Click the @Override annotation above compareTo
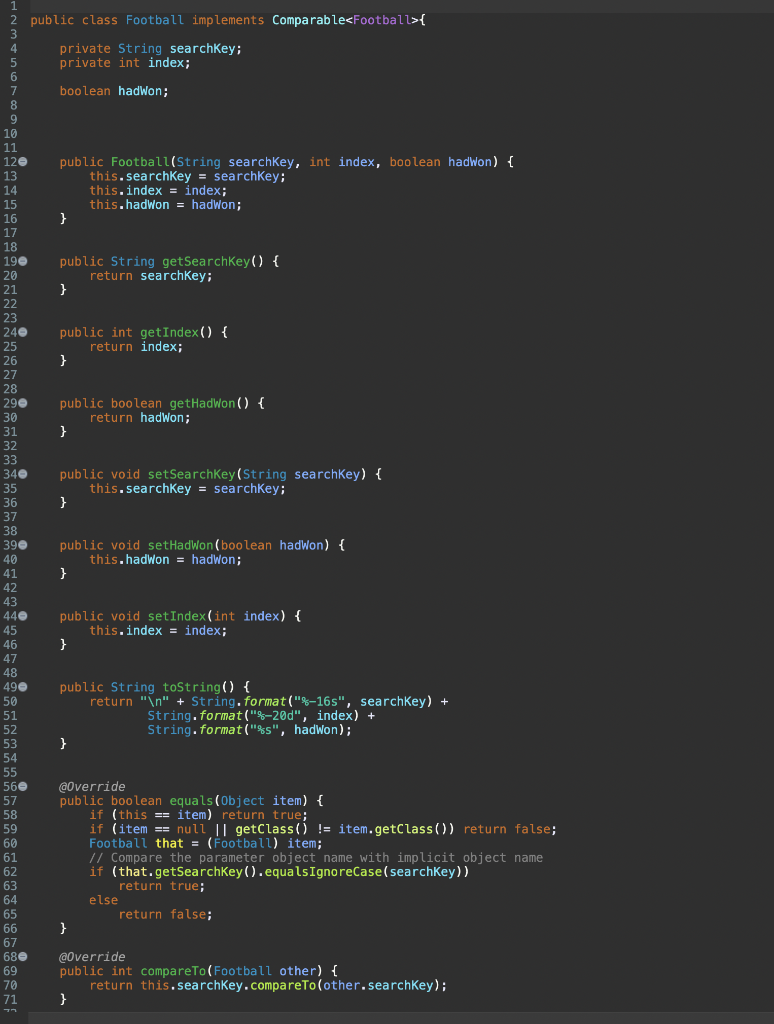774x1024 pixels. 92,957
